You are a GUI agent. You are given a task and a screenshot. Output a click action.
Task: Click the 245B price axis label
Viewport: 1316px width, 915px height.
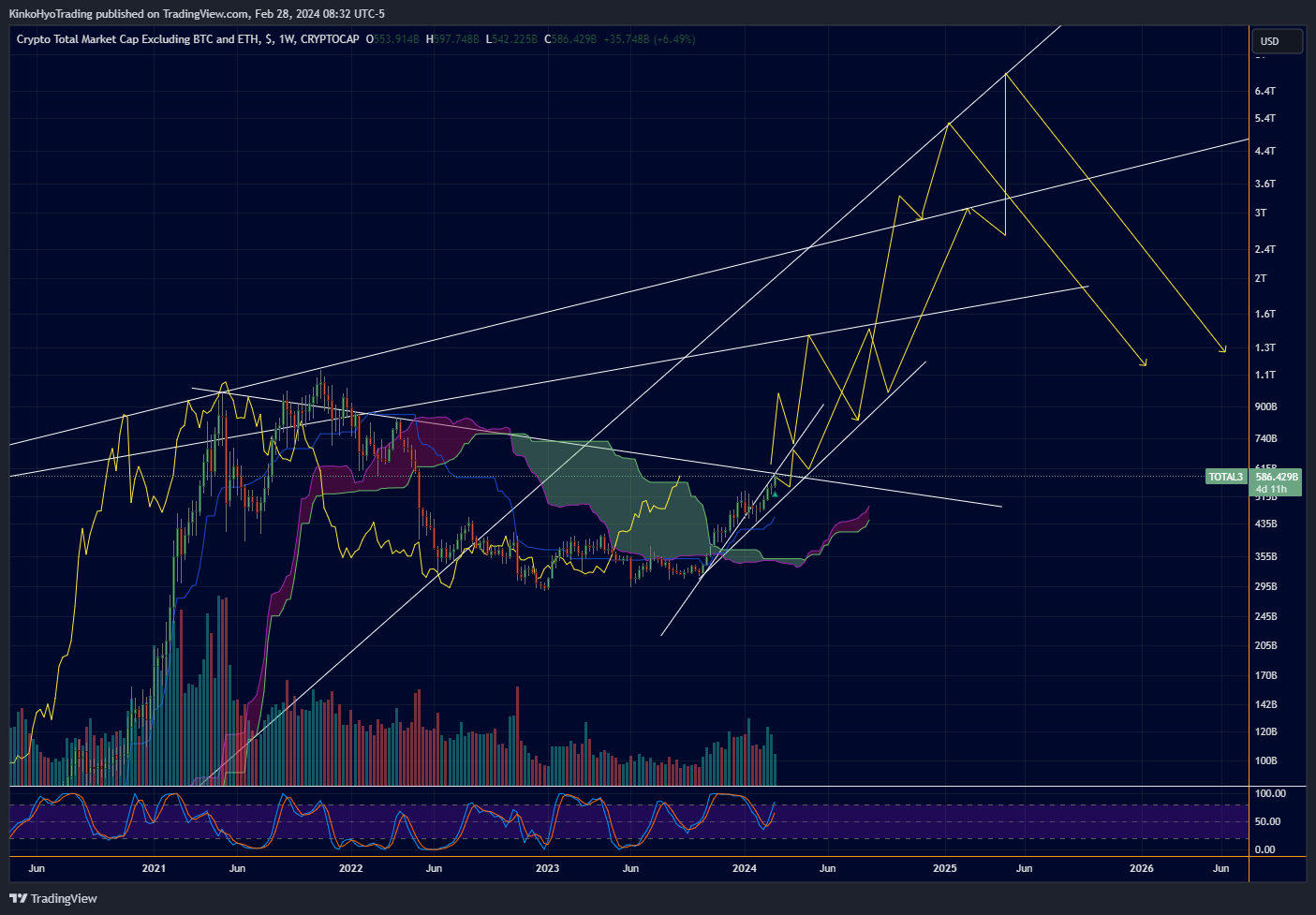click(1266, 616)
